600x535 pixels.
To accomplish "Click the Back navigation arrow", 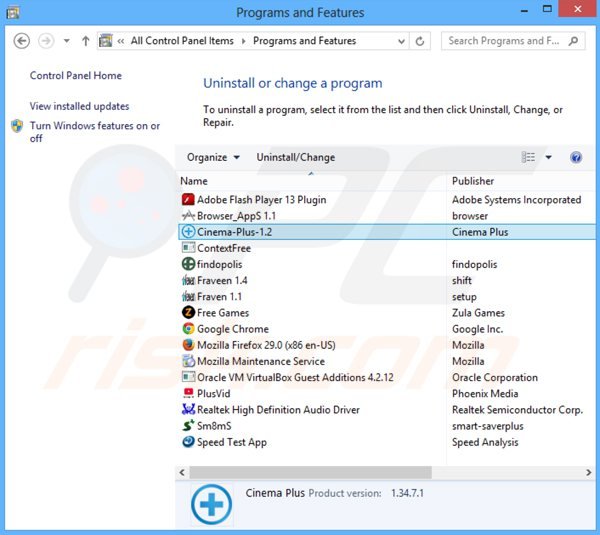I will click(21, 41).
